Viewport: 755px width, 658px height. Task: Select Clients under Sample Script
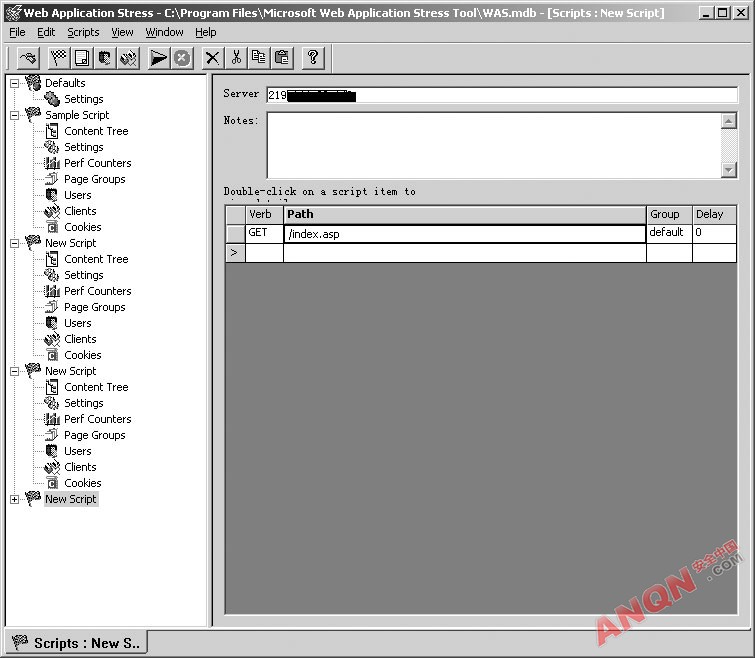click(80, 211)
